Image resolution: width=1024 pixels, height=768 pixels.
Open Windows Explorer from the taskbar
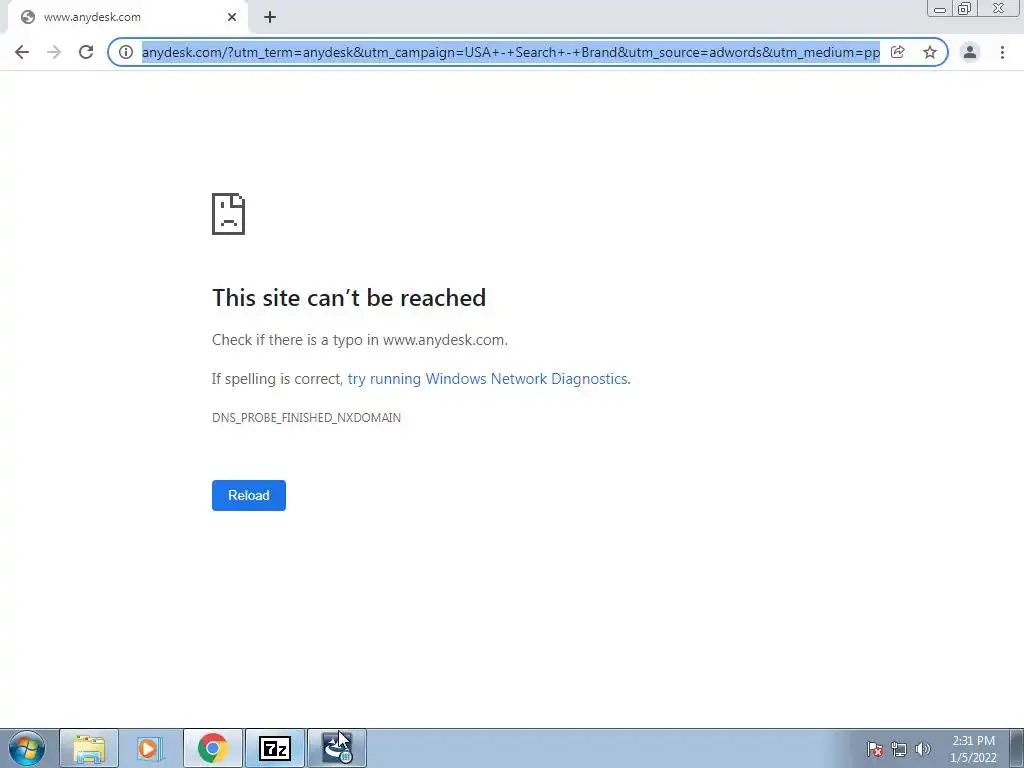pyautogui.click(x=89, y=748)
